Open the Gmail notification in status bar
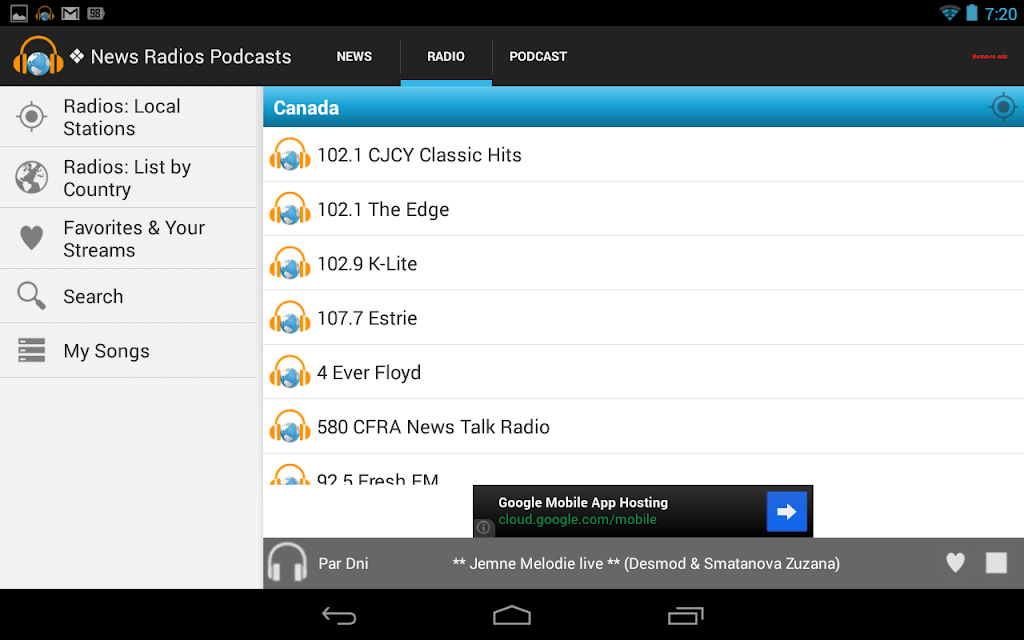This screenshot has width=1024, height=640. pyautogui.click(x=70, y=13)
